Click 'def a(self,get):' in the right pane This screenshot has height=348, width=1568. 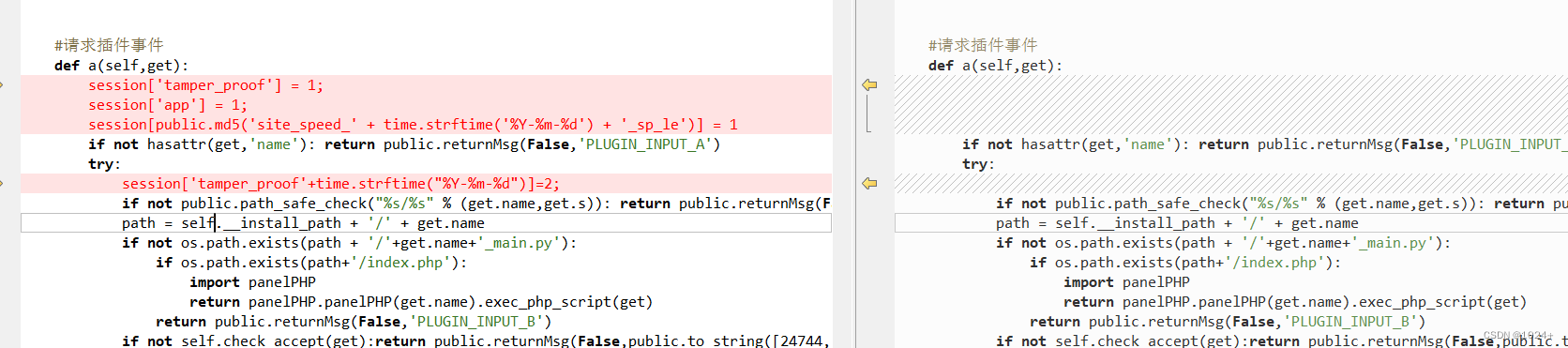(996, 66)
